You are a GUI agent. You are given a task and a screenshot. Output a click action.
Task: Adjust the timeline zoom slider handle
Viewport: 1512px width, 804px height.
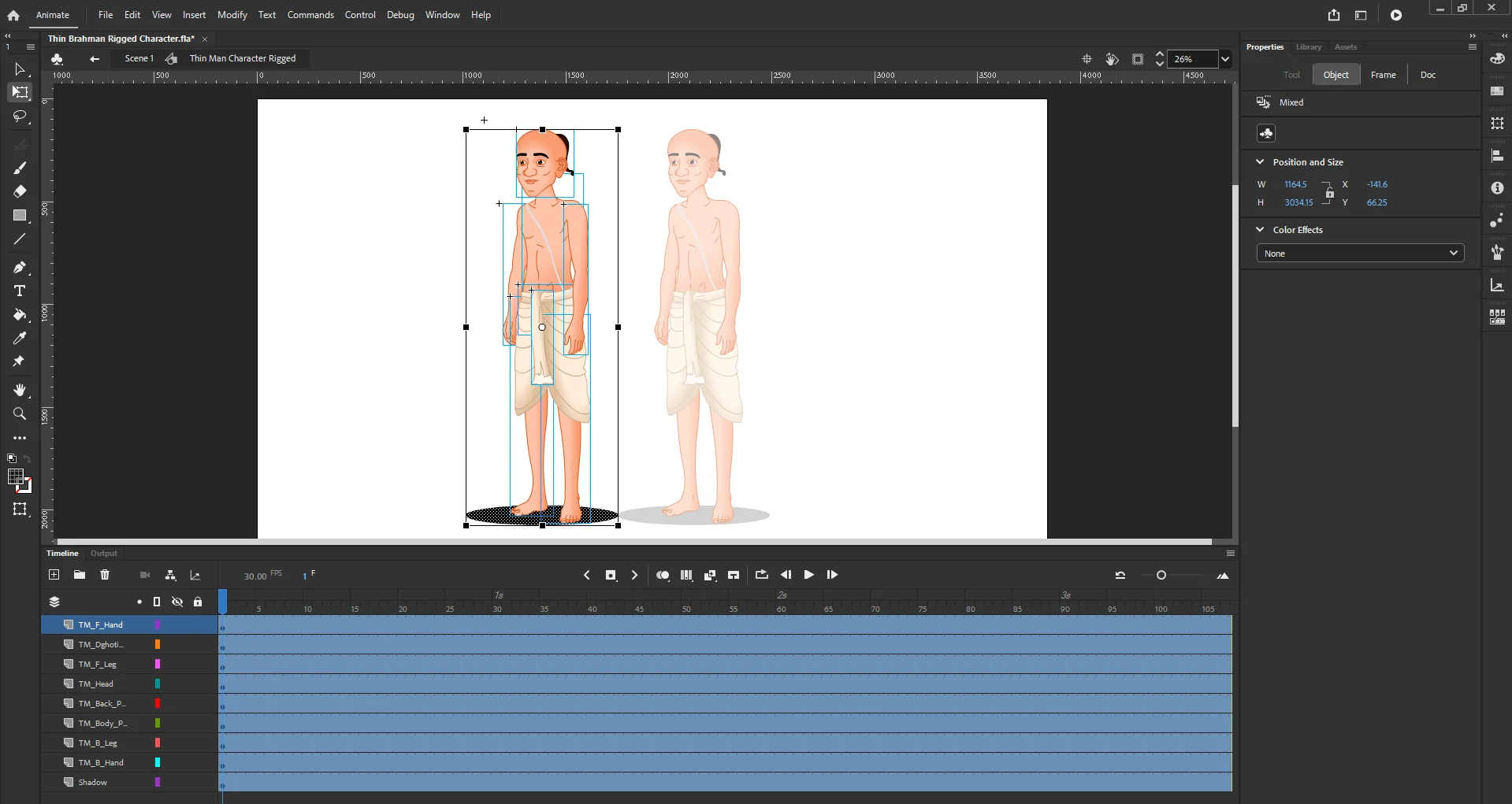pyautogui.click(x=1161, y=576)
